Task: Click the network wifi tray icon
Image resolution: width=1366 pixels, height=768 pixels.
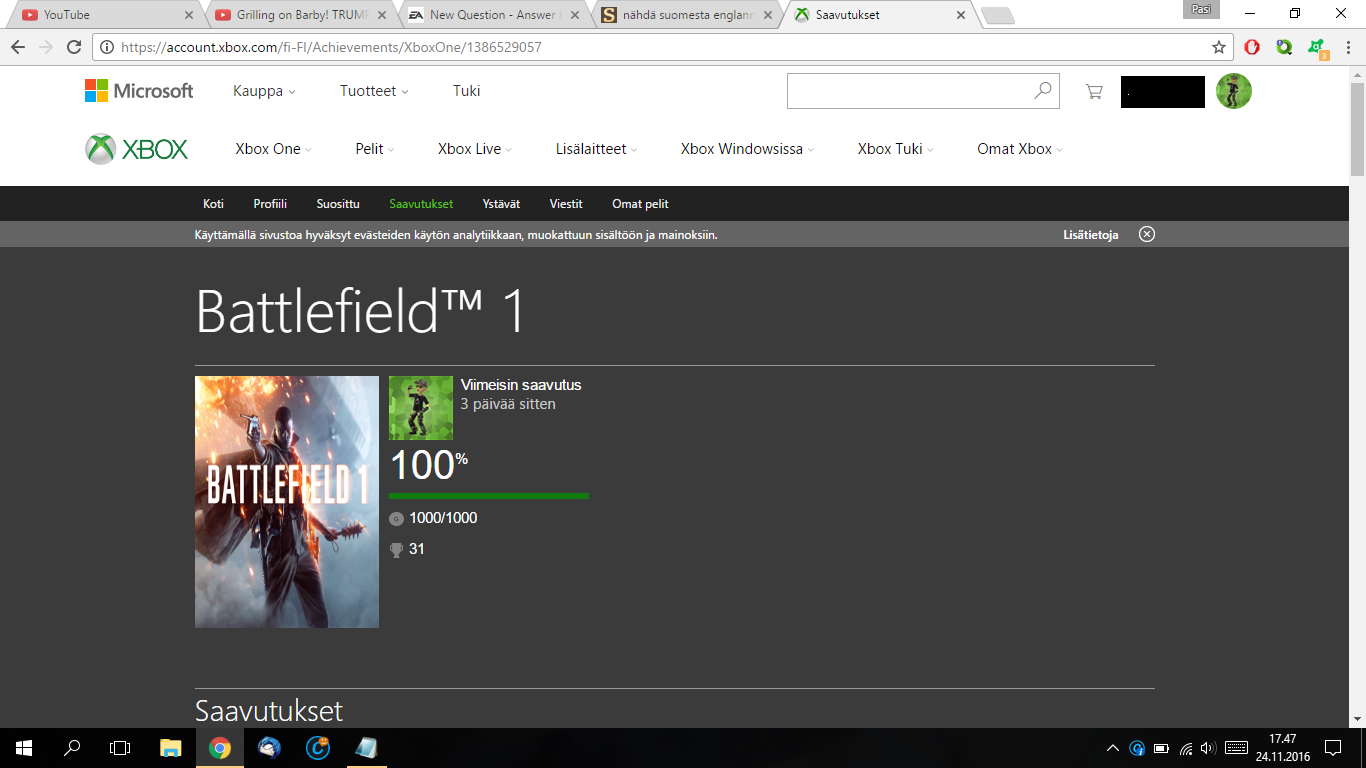Action: [1185, 748]
